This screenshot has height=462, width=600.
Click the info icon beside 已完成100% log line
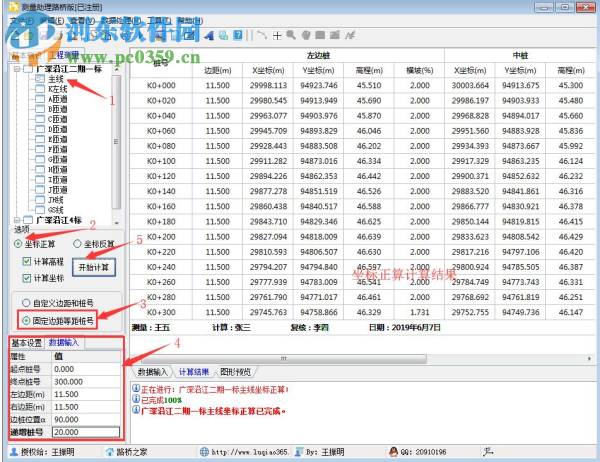point(136,400)
